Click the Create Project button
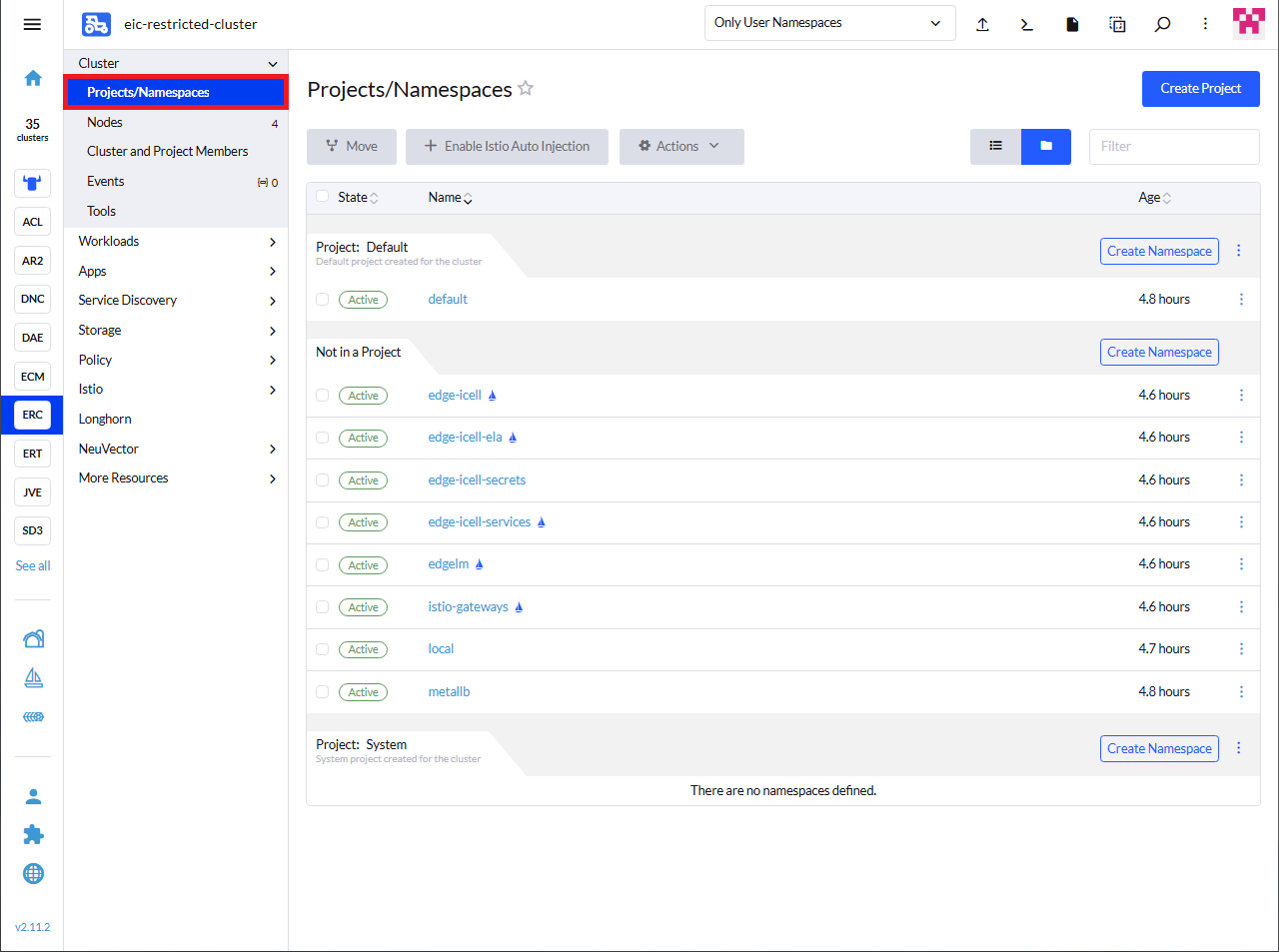 coord(1200,89)
